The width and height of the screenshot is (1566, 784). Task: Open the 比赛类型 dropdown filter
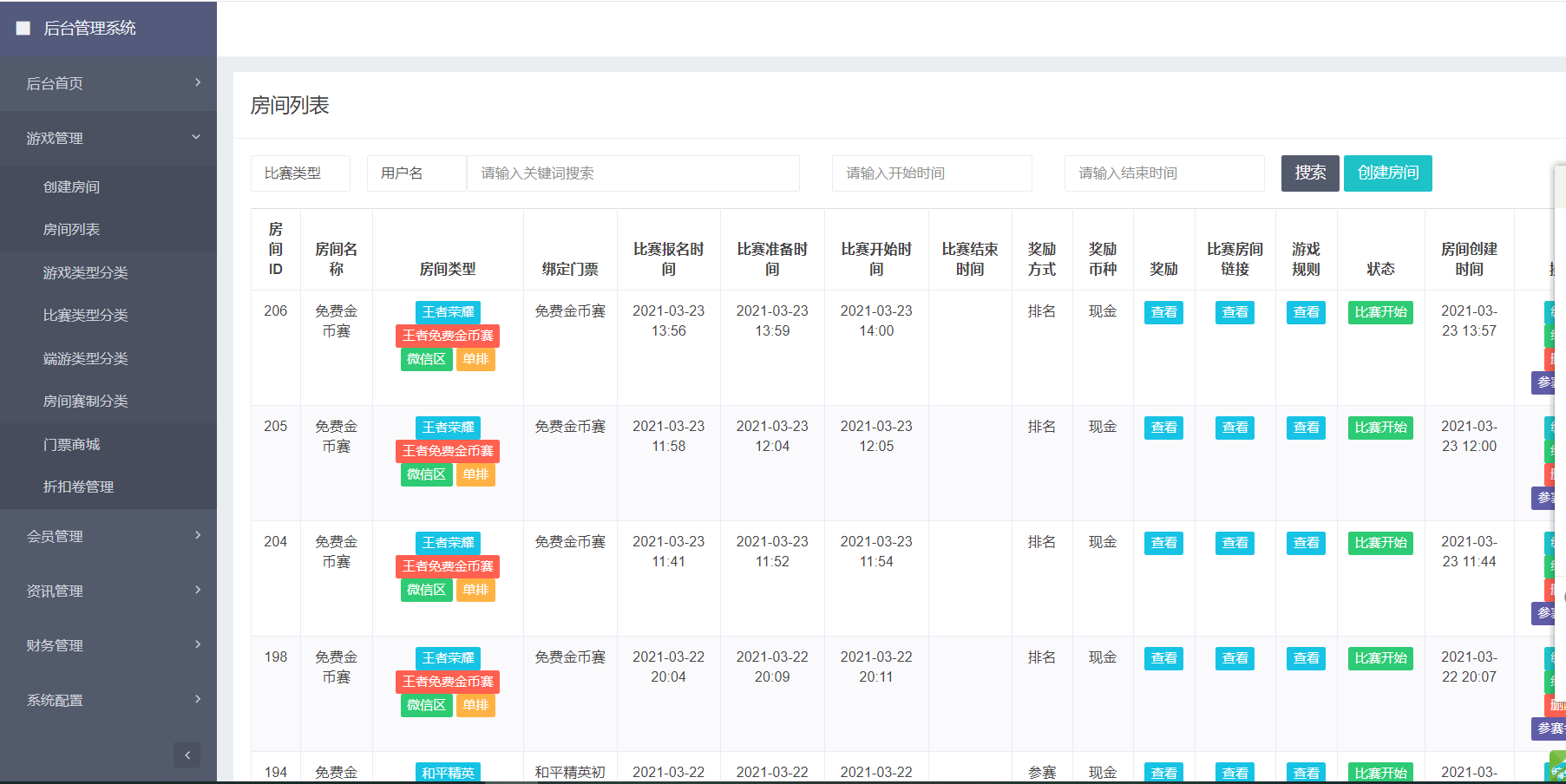(x=300, y=173)
